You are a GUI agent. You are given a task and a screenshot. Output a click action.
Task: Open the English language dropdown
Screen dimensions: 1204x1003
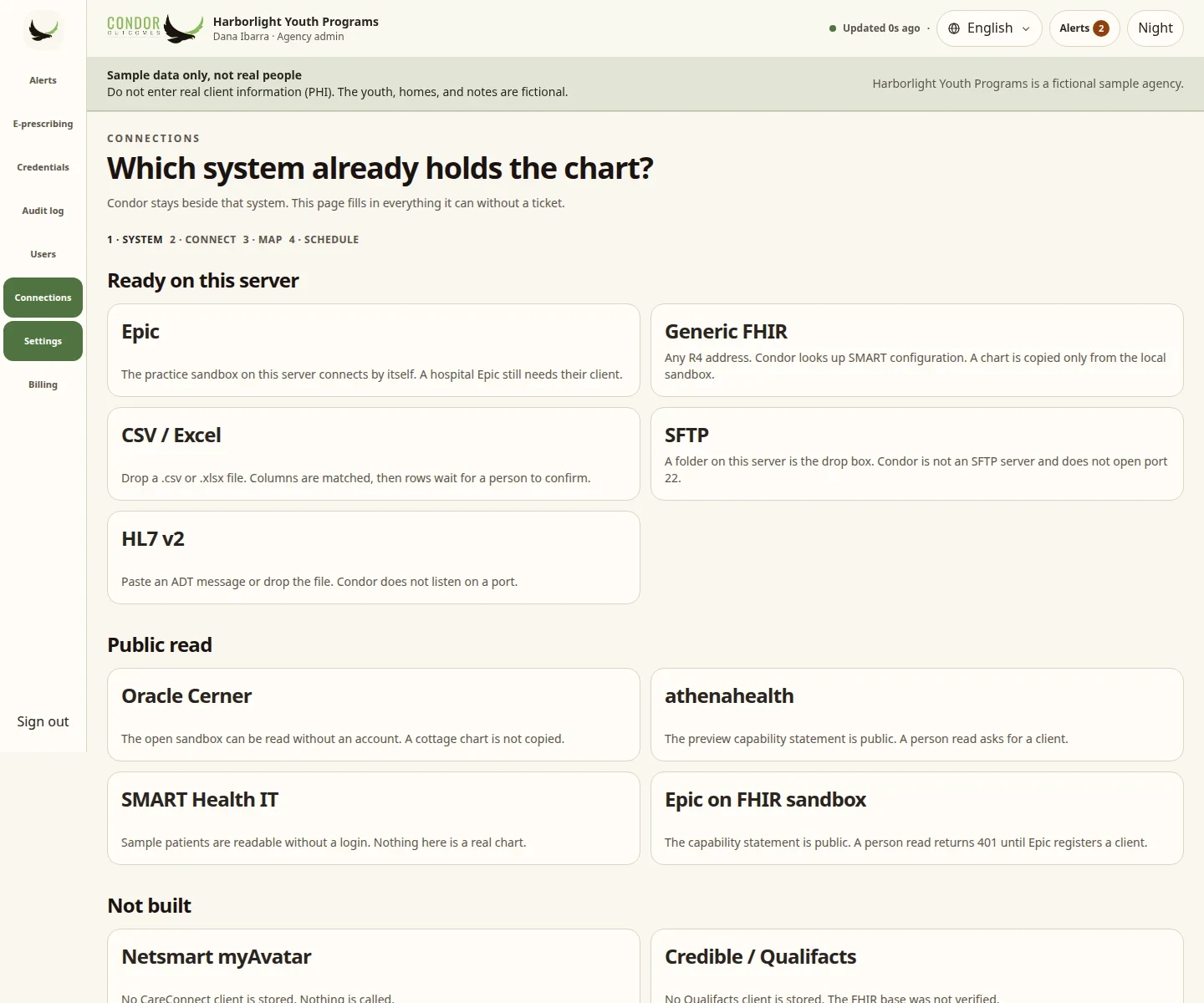click(989, 28)
